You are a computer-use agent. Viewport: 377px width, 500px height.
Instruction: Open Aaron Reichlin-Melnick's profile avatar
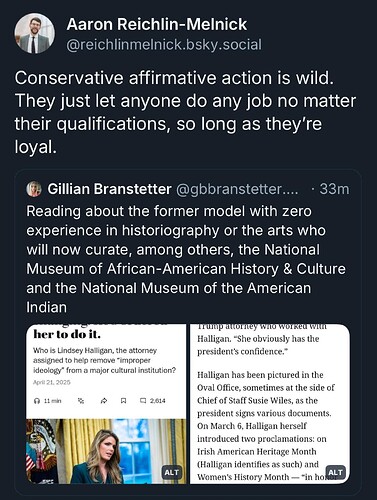(34, 33)
